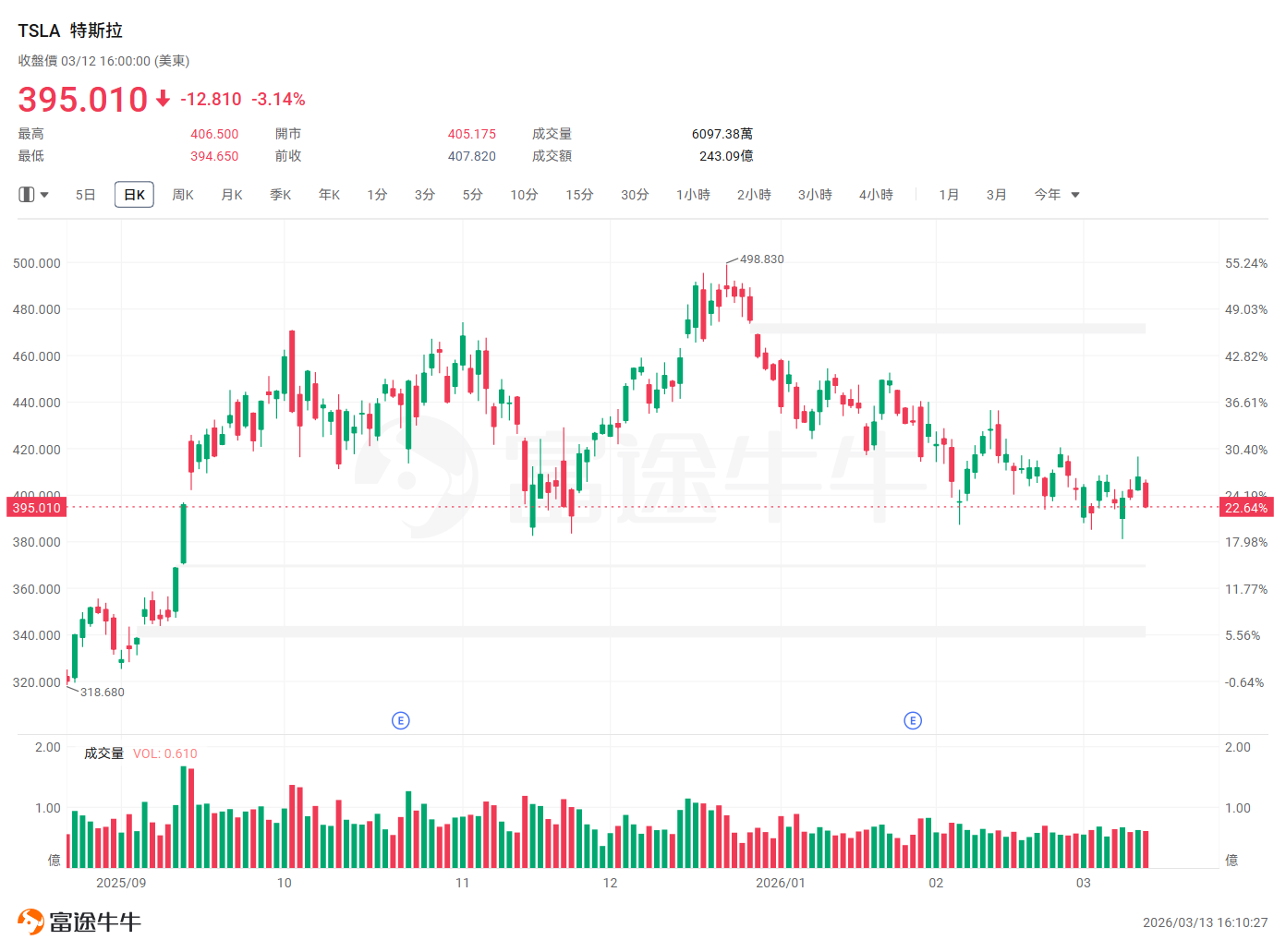Click the red price down arrow
This screenshot has height=952, width=1286.
pyautogui.click(x=164, y=99)
